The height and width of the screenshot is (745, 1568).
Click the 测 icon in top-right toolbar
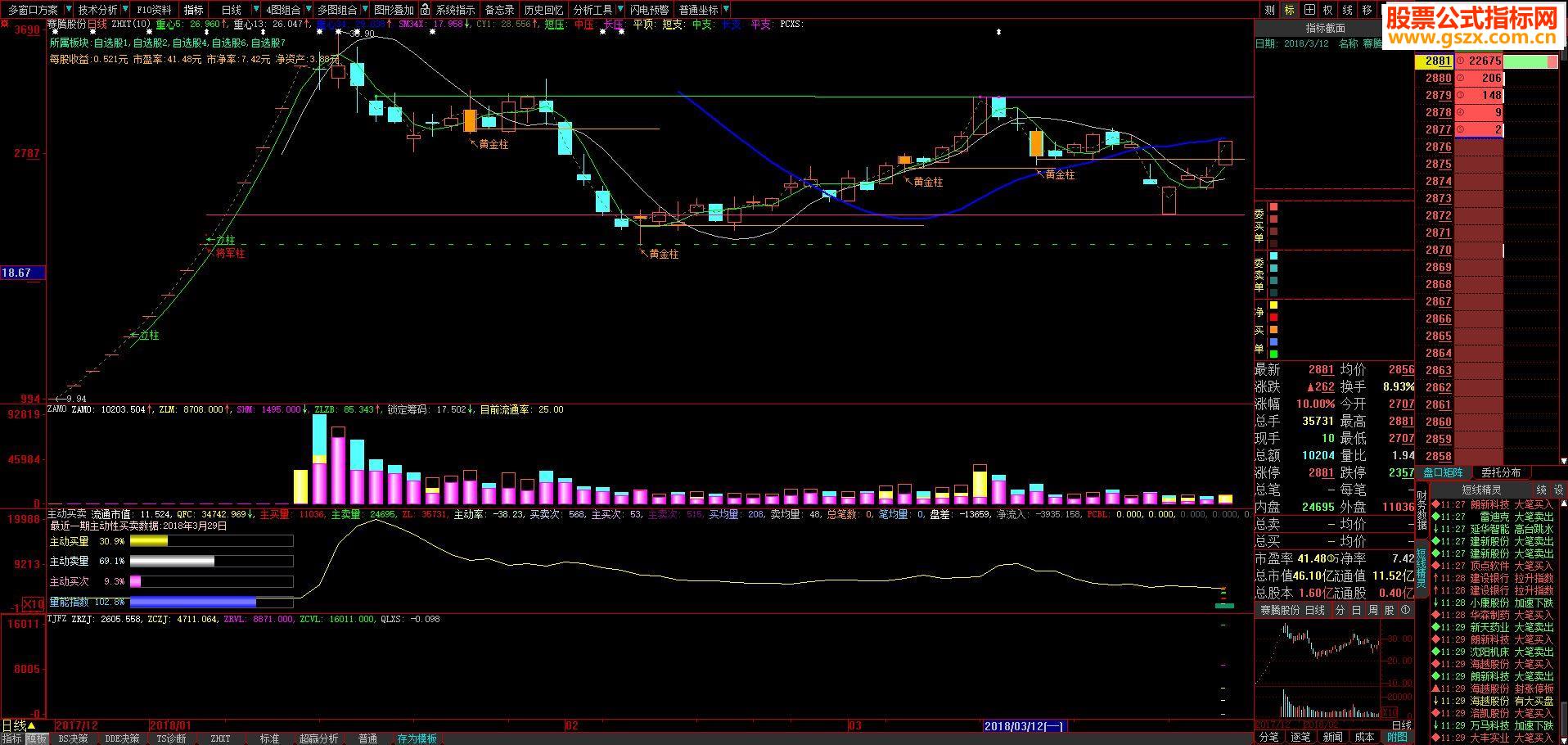click(1269, 10)
